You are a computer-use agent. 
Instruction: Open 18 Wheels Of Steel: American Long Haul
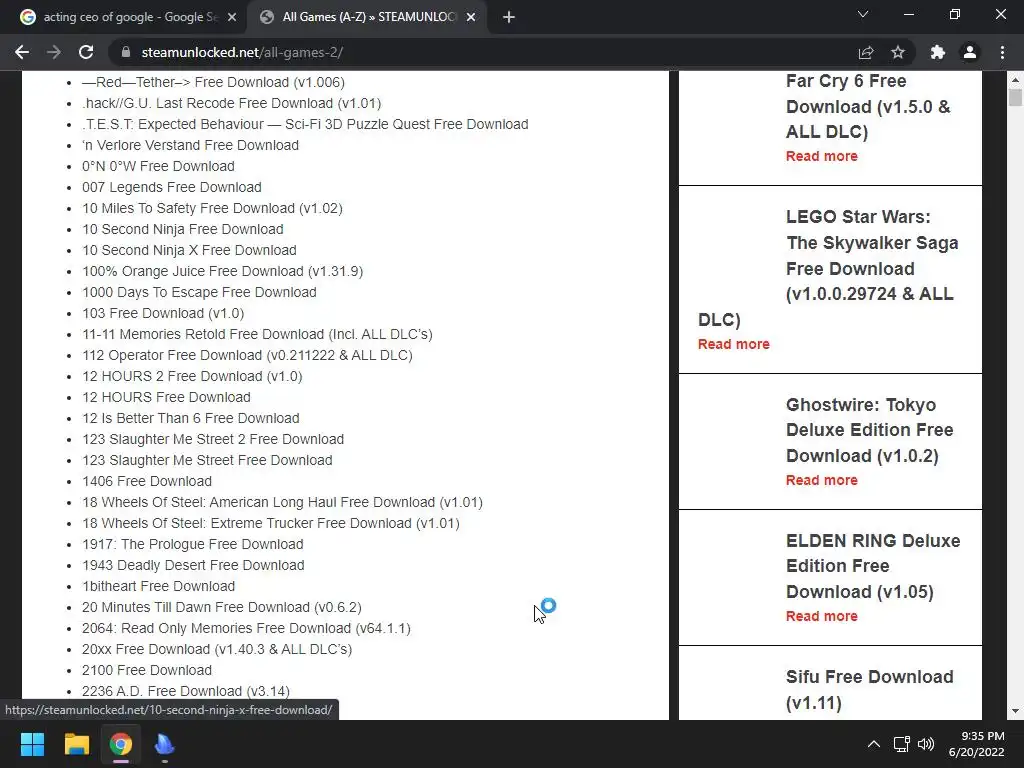tap(282, 502)
